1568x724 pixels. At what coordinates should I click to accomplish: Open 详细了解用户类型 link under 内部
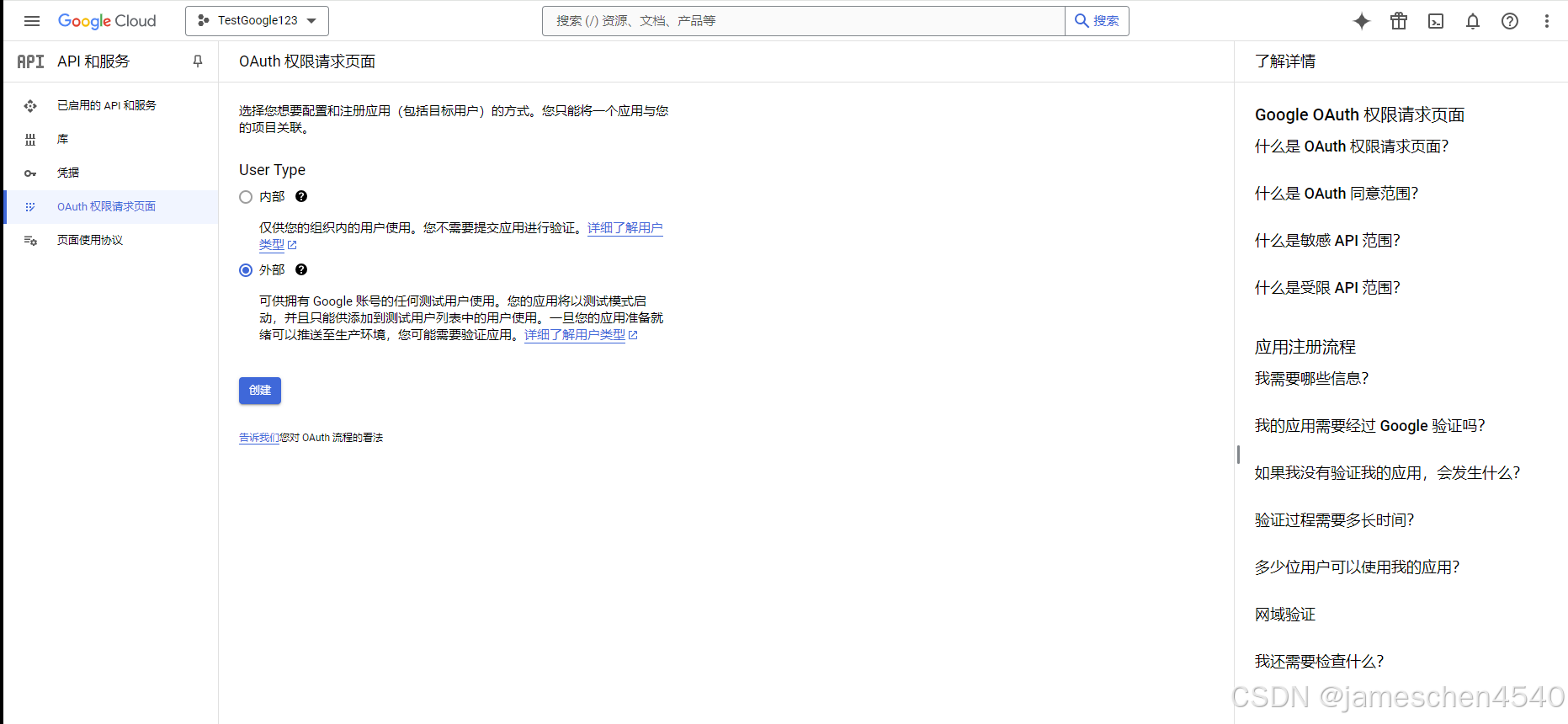pyautogui.click(x=625, y=228)
